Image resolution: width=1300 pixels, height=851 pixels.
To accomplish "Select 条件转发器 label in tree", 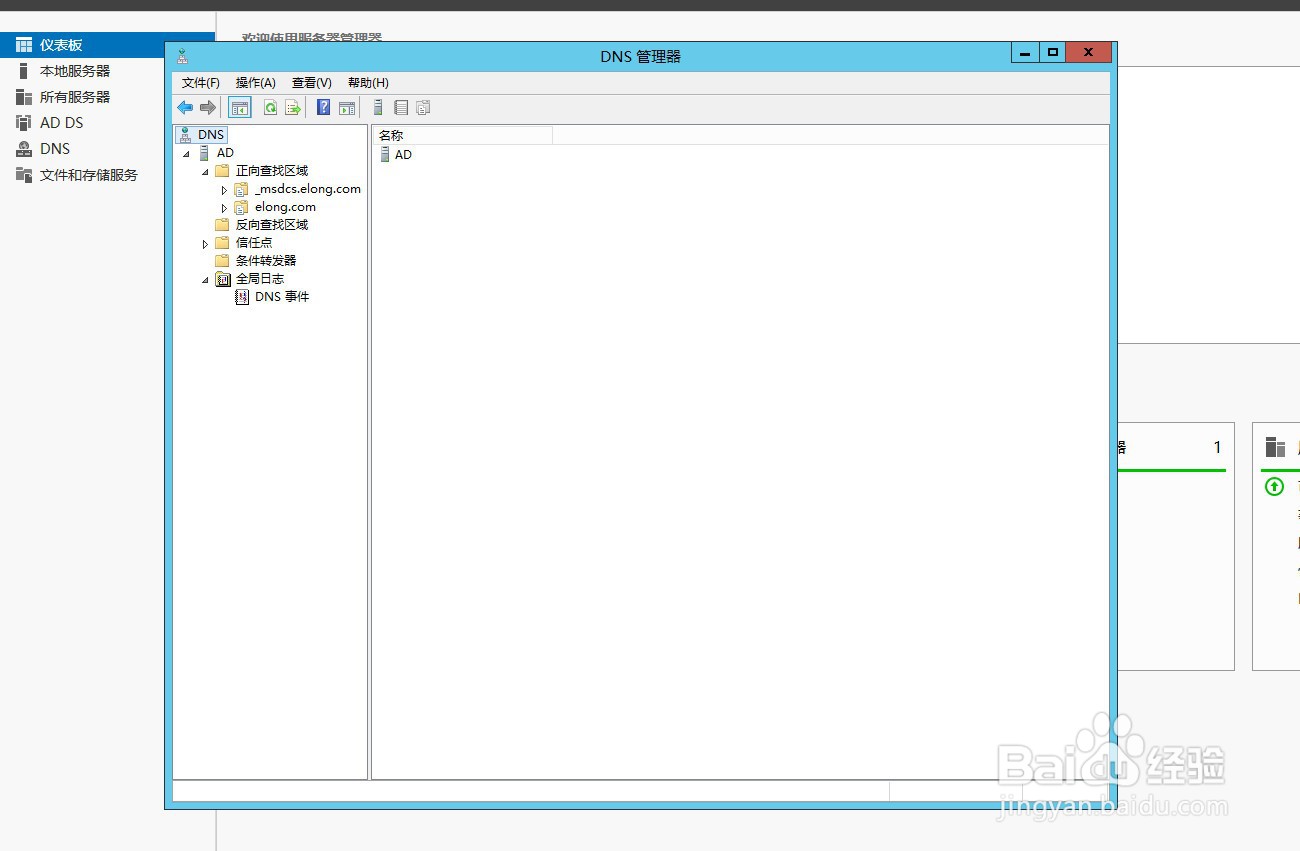I will pos(266,261).
